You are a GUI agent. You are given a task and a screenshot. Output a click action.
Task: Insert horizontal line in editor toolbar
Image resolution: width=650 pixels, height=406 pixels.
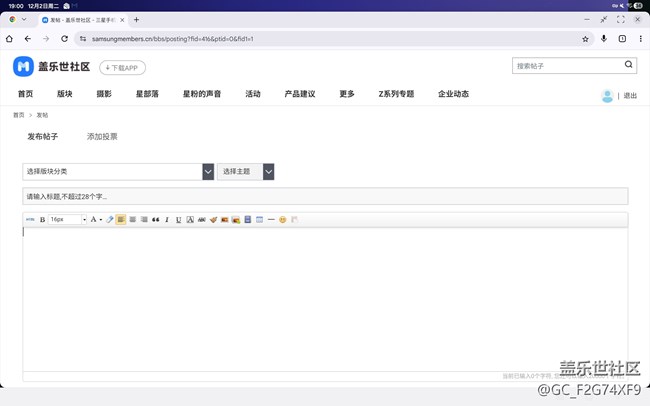tap(271, 219)
